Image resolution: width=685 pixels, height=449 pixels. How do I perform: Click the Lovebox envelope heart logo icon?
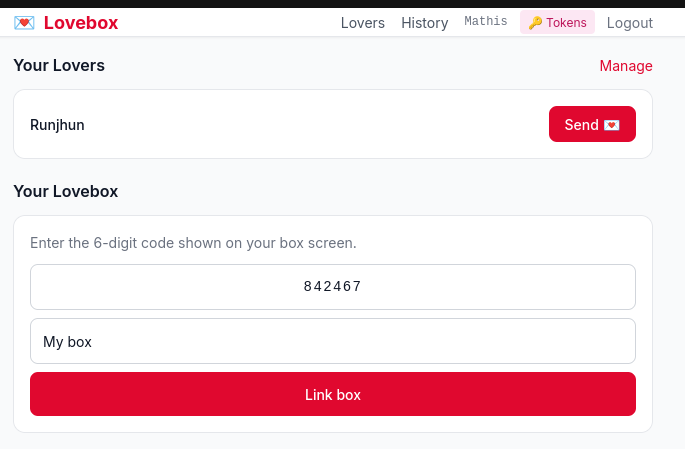click(x=24, y=23)
